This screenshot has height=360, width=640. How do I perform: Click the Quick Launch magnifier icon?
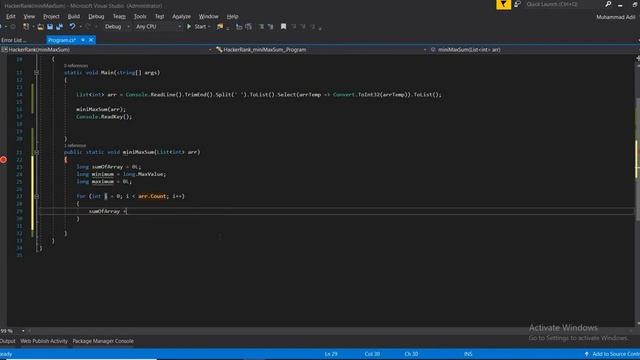point(608,4)
